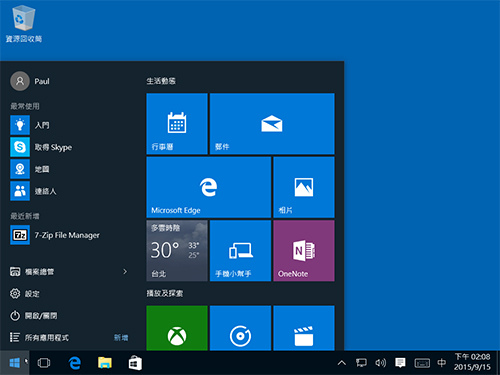
Task: Launch 取得 Skype from the most-used list
Action: coord(70,147)
